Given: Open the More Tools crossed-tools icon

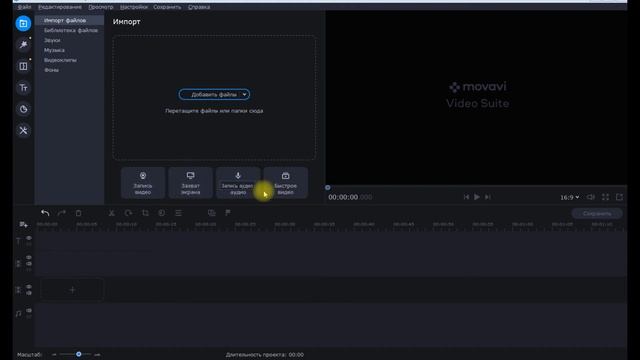Looking at the screenshot, I should pyautogui.click(x=23, y=131).
